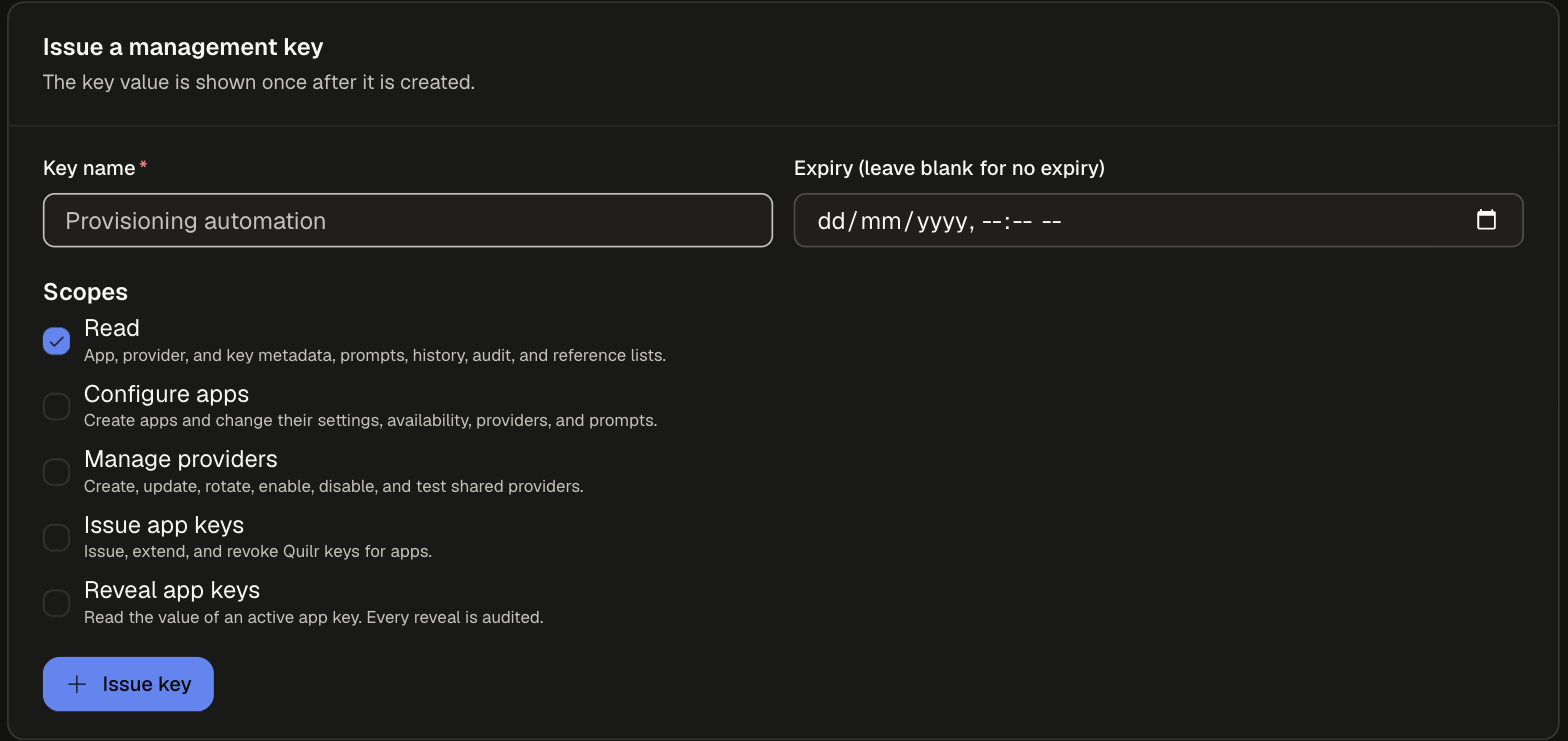Open the expiry calendar picker icon
Screen dimensions: 1568x741
coord(1486,220)
